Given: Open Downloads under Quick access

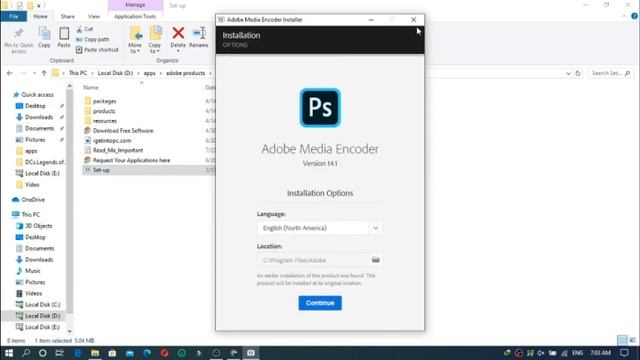Looking at the screenshot, I should pos(39,117).
